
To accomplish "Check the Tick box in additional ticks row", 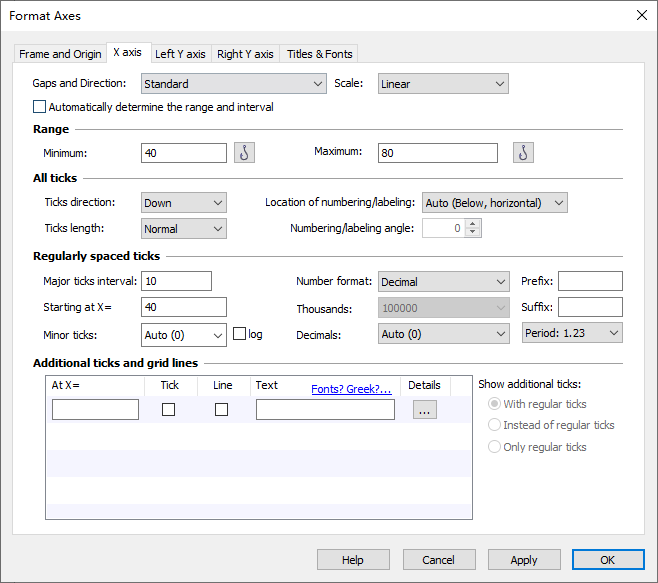I will tap(169, 409).
